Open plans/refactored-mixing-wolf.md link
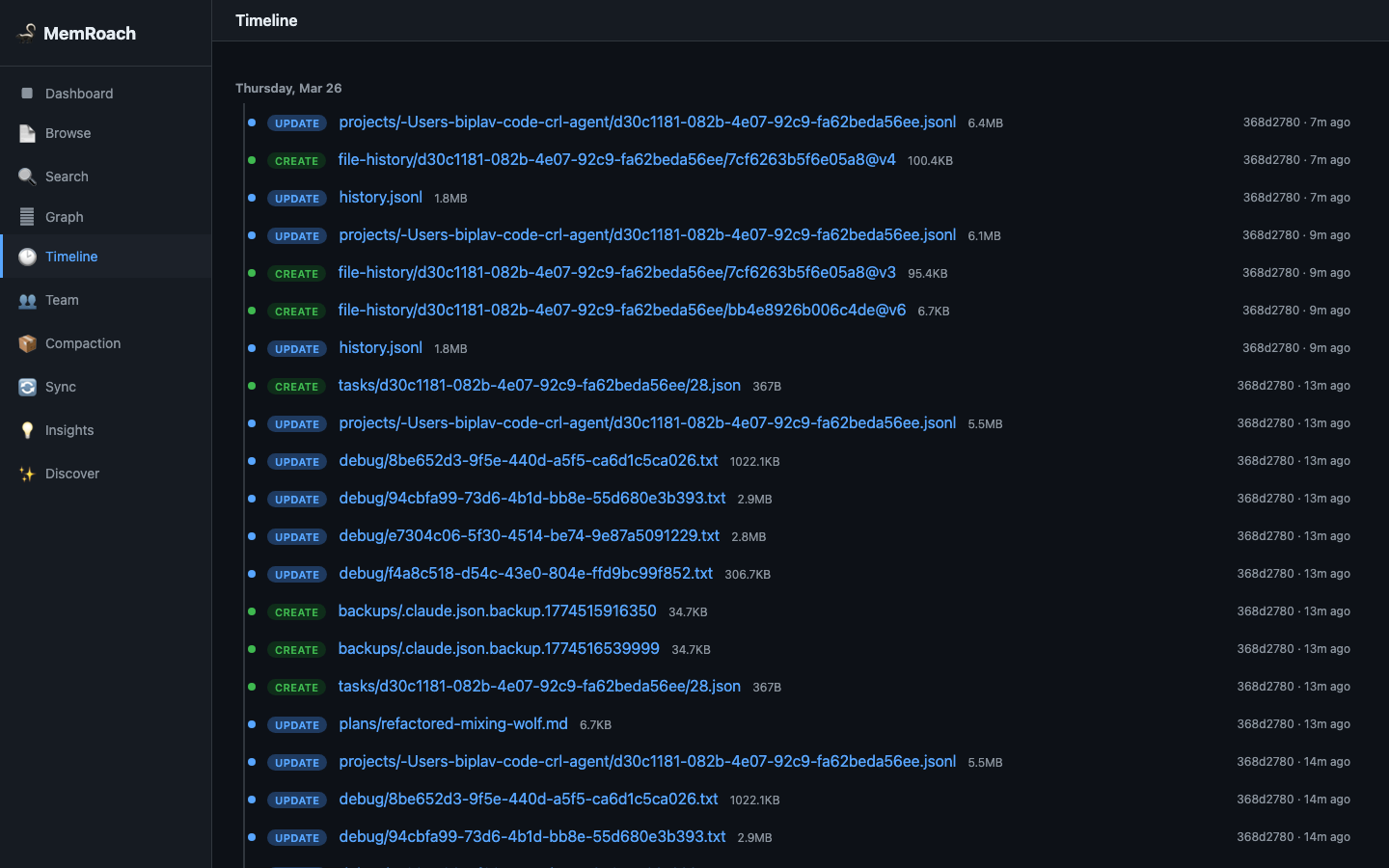Screen dimensions: 1389x868 pos(453,724)
